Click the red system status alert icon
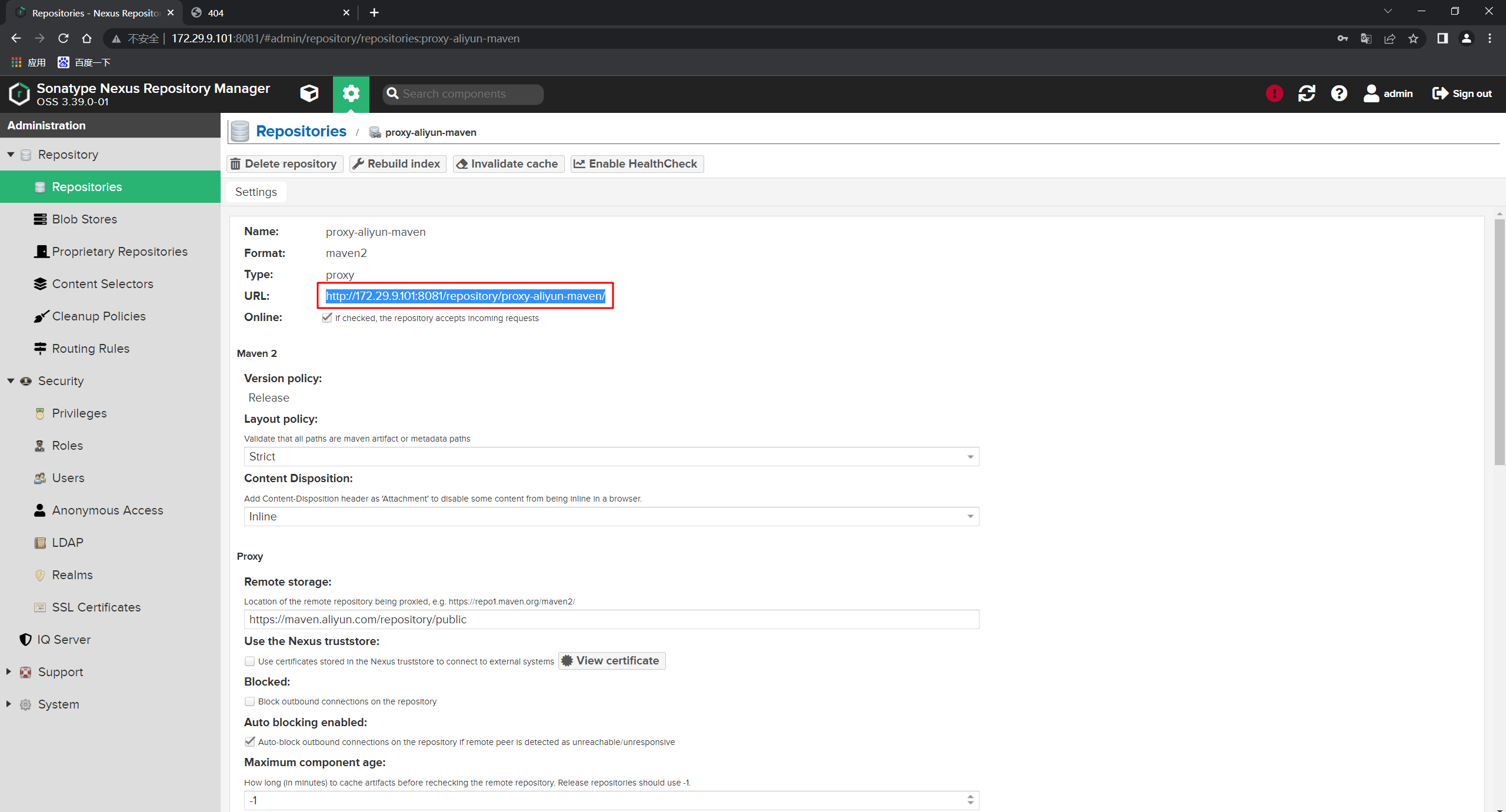 click(1274, 93)
